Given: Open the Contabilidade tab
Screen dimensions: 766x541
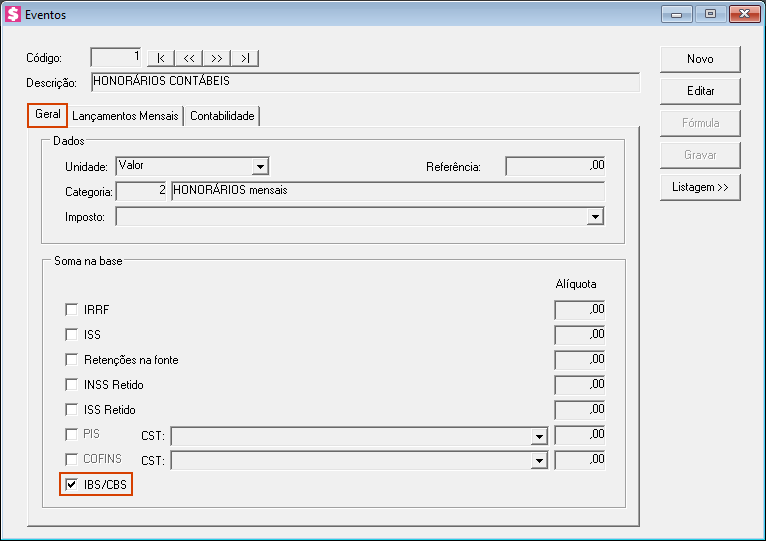Looking at the screenshot, I should pos(222,116).
